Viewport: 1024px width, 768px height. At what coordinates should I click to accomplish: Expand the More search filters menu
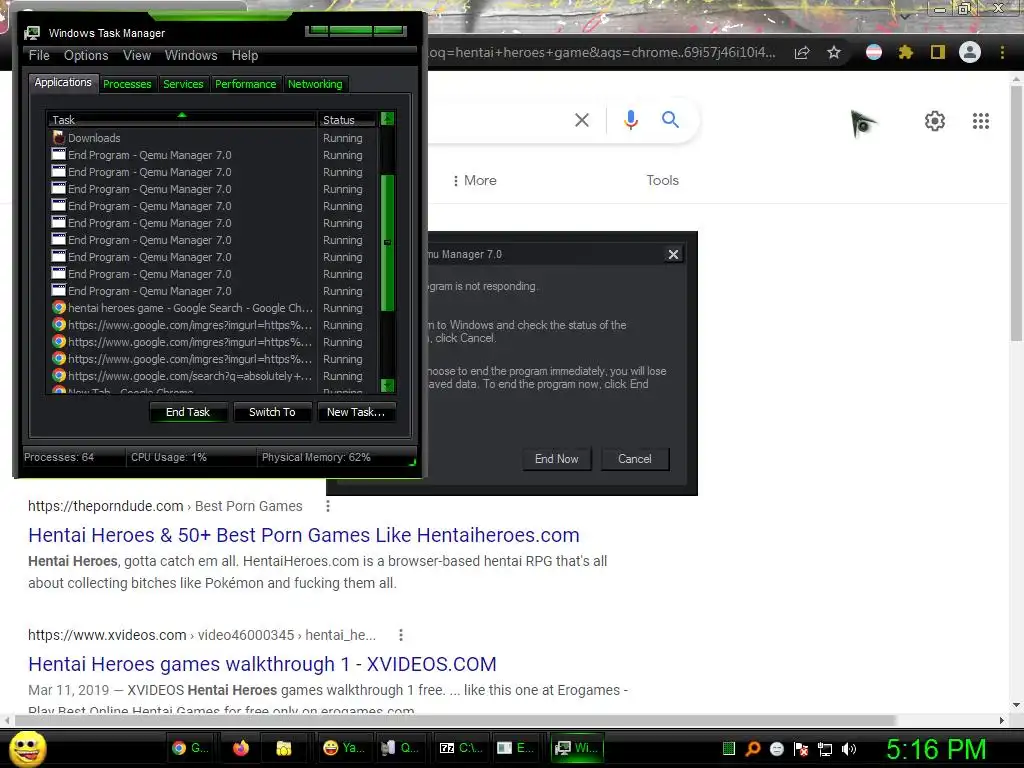point(475,181)
